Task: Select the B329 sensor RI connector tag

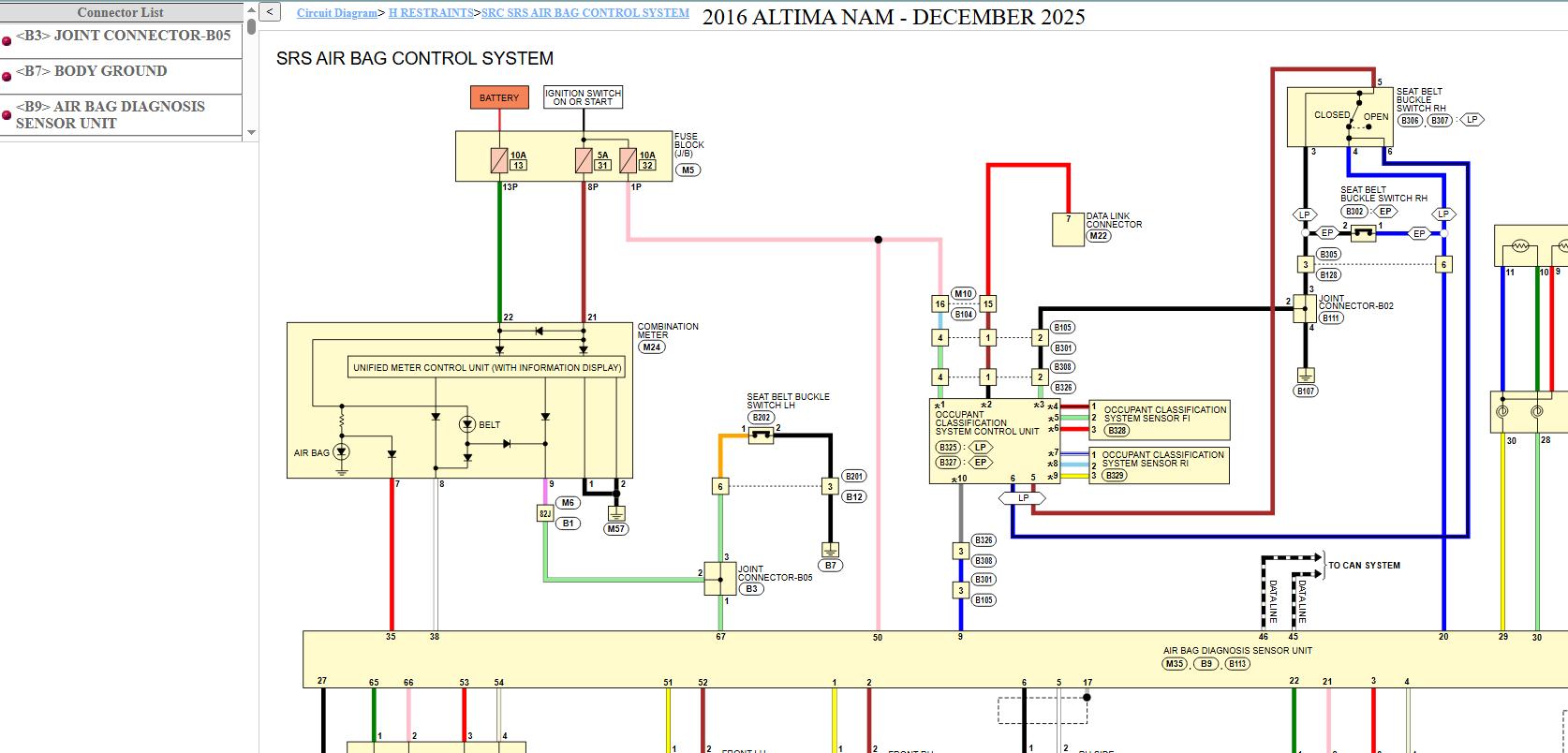Action: [x=1115, y=476]
